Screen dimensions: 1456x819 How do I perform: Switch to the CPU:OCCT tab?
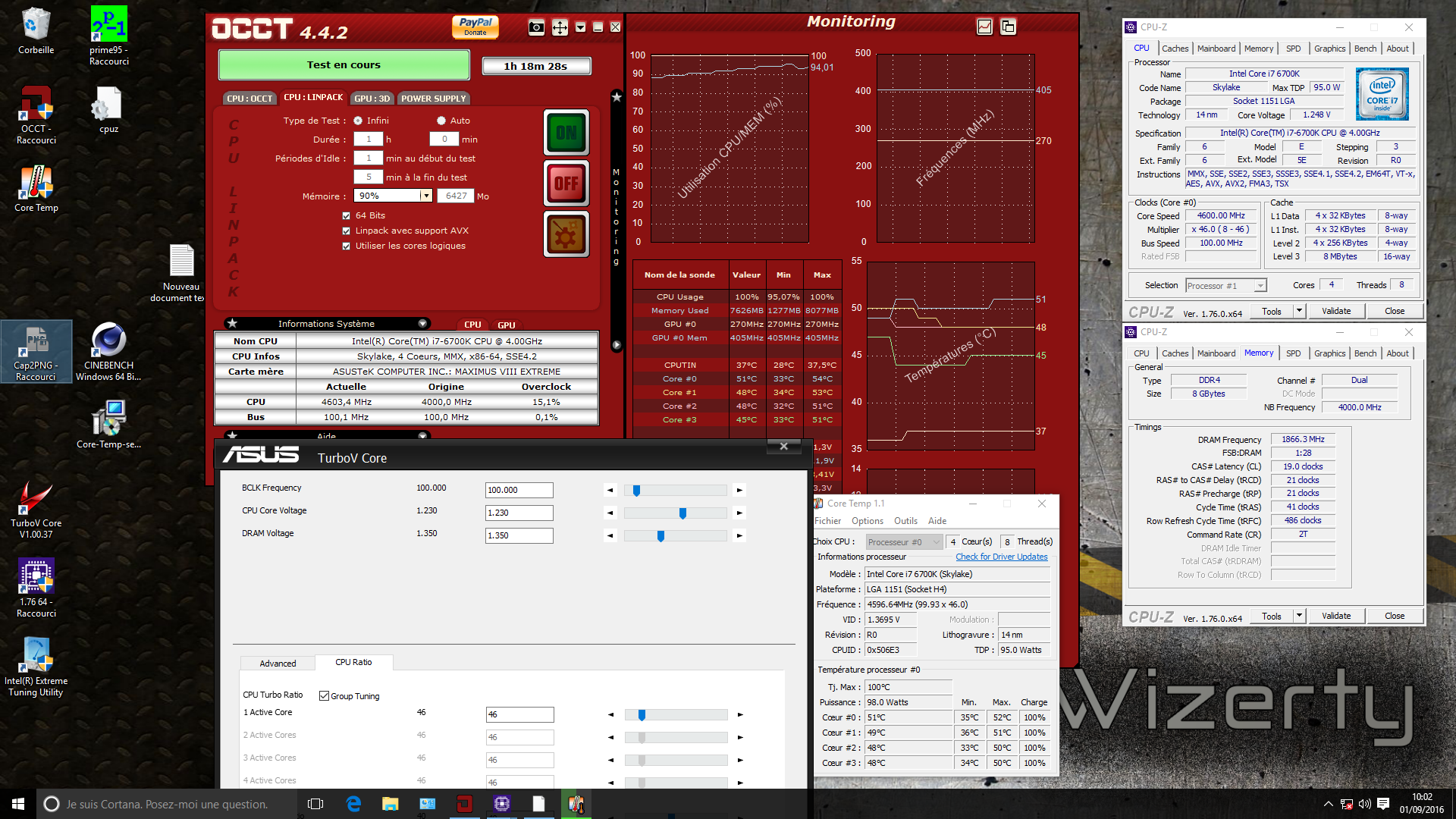coord(249,99)
